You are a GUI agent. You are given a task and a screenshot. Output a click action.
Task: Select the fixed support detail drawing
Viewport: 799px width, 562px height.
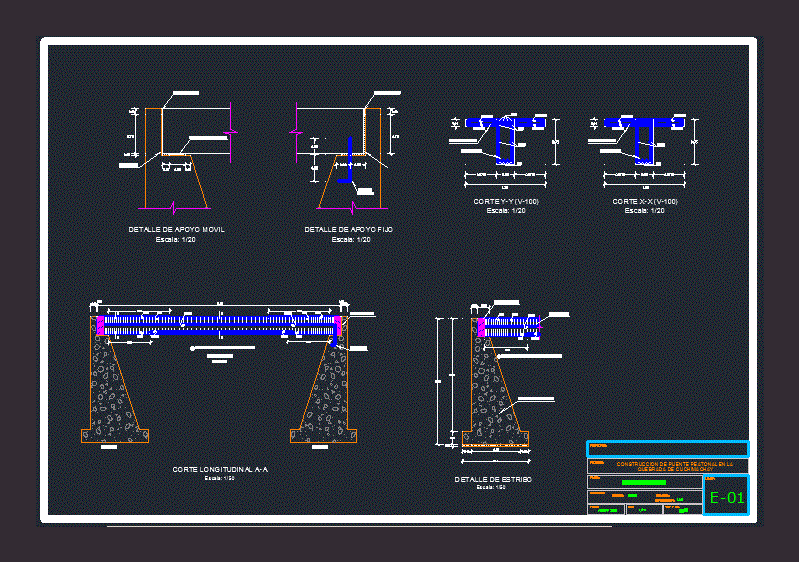347,151
